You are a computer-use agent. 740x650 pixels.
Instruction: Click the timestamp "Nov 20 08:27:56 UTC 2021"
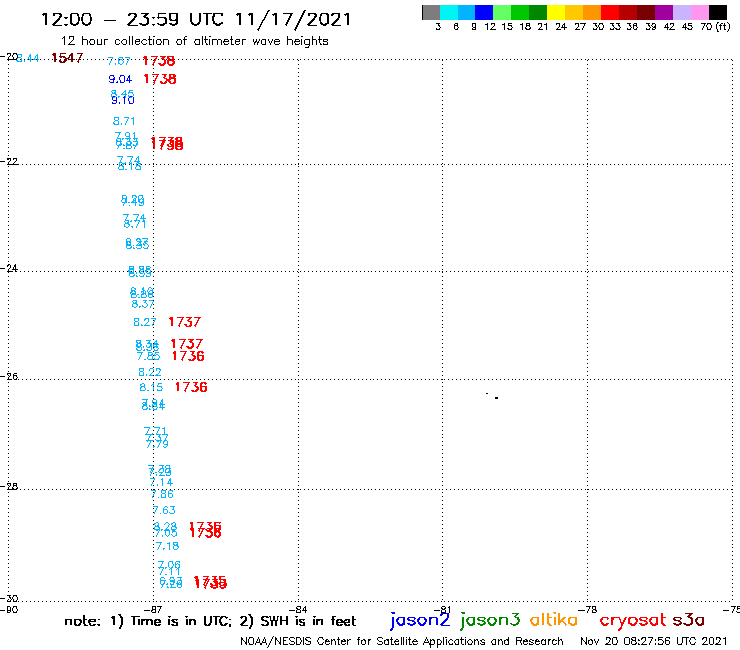tap(654, 641)
